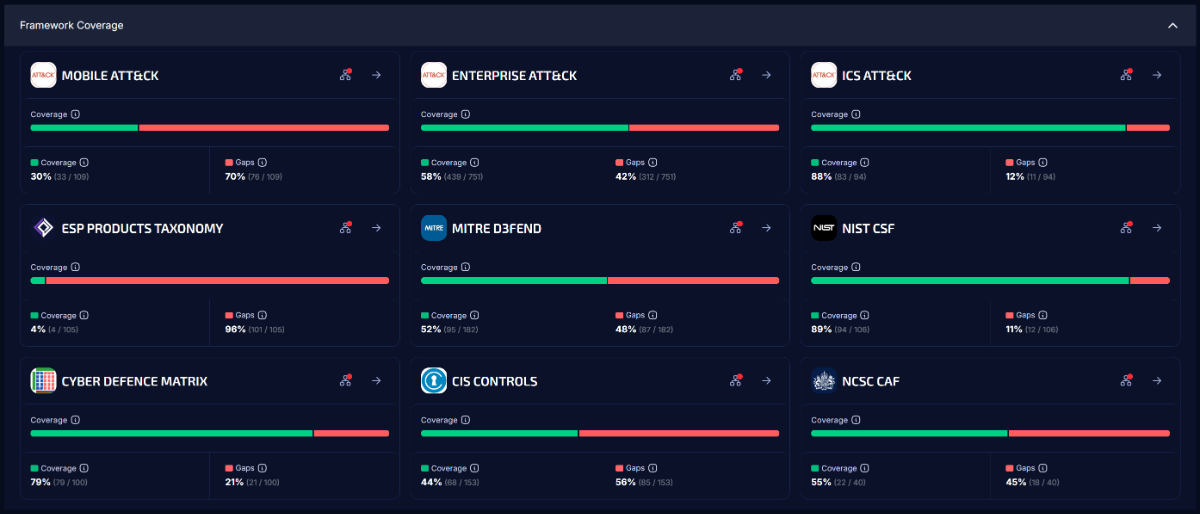
Task: Open the network graph icon for CIS CONTROLS
Action: pos(736,381)
